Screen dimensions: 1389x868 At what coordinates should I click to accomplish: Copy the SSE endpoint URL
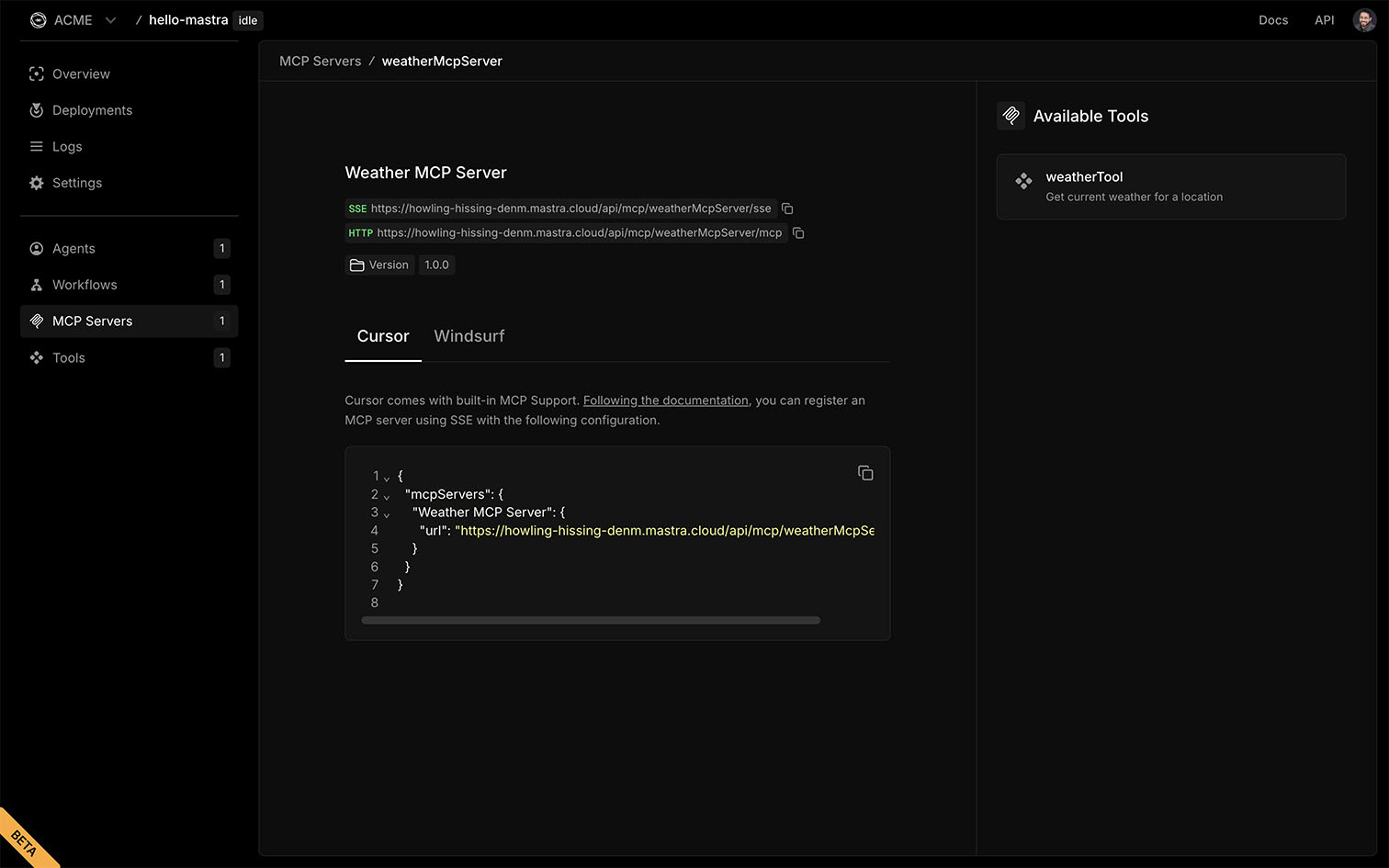pos(787,209)
